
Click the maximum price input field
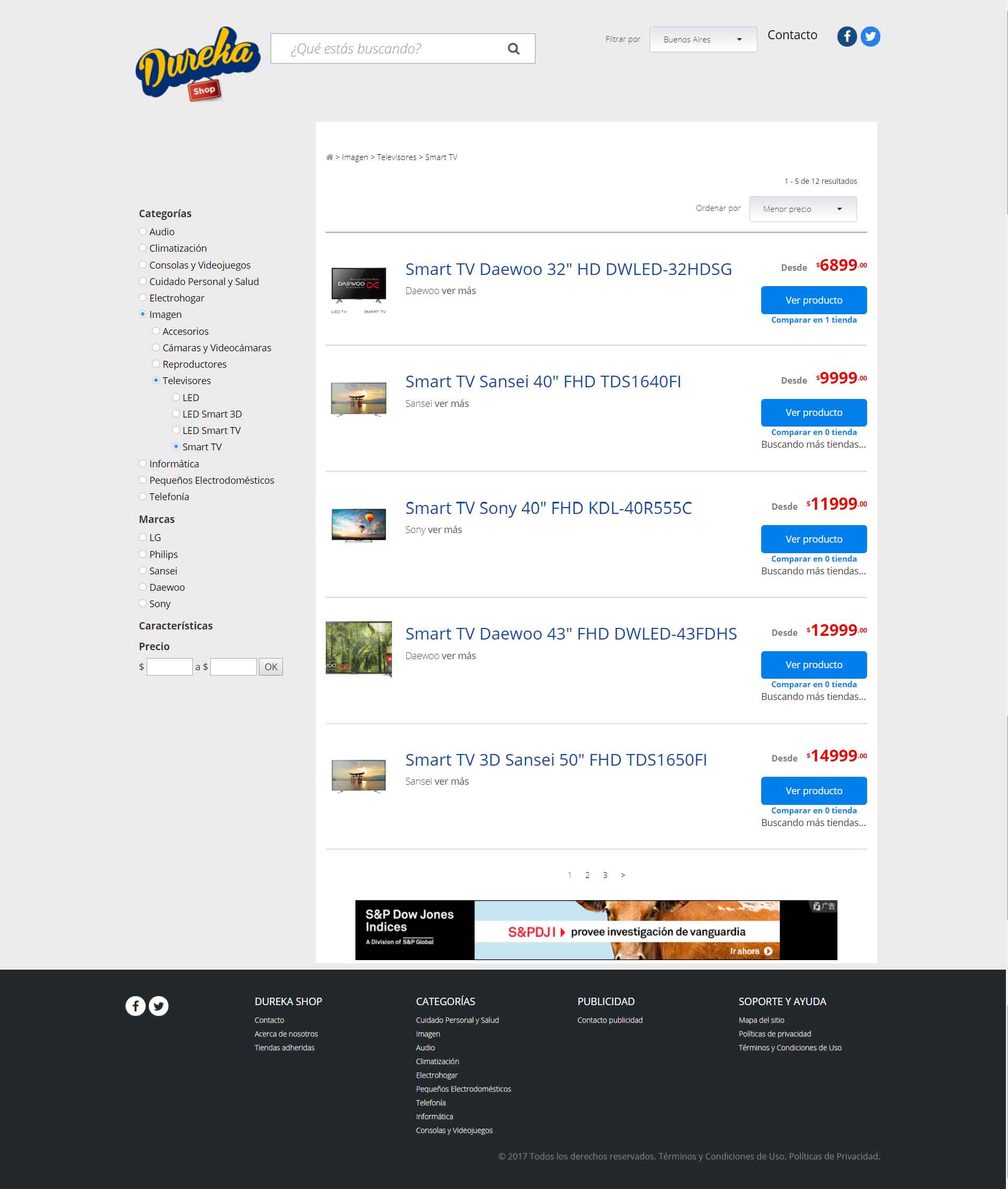click(233, 667)
